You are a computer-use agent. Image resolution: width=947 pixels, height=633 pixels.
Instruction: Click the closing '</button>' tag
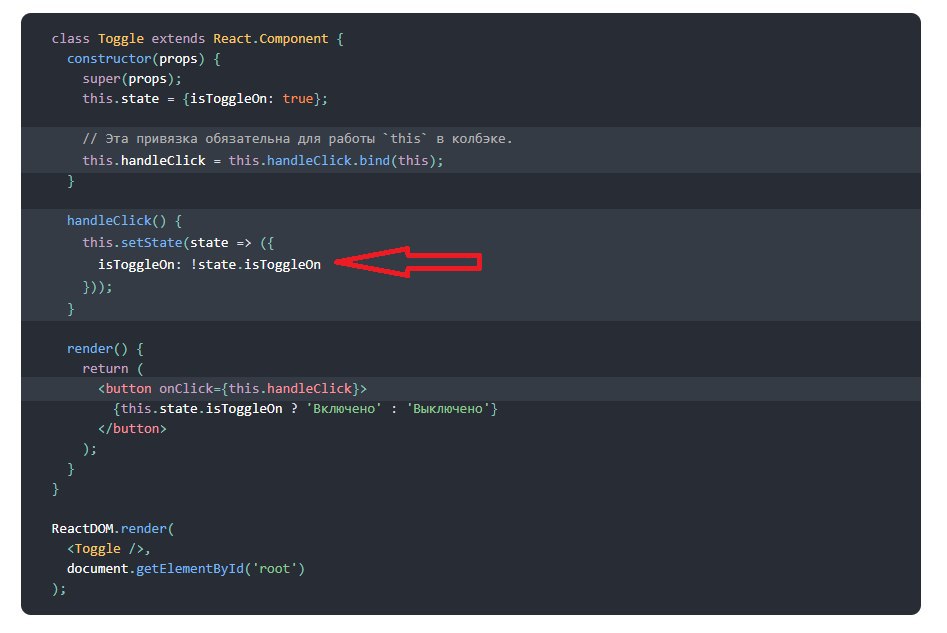tap(132, 429)
